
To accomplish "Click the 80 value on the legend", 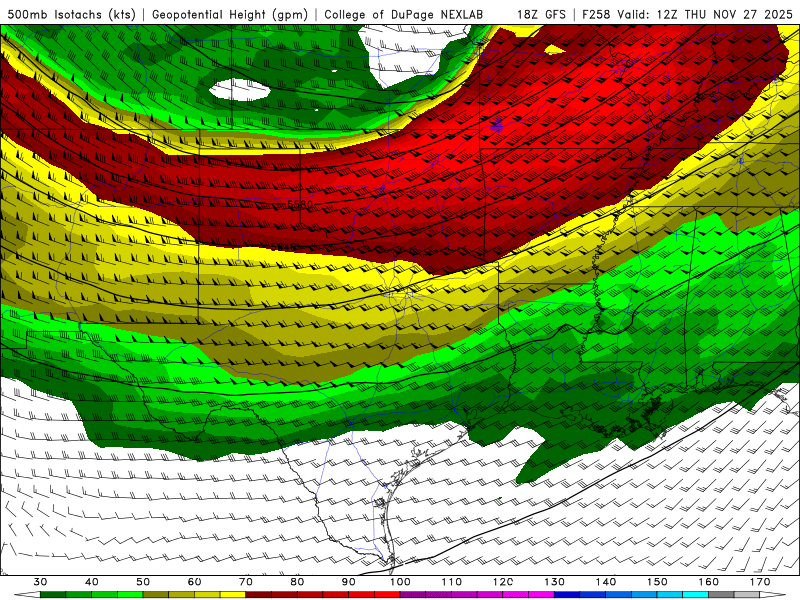I will 297,582.
